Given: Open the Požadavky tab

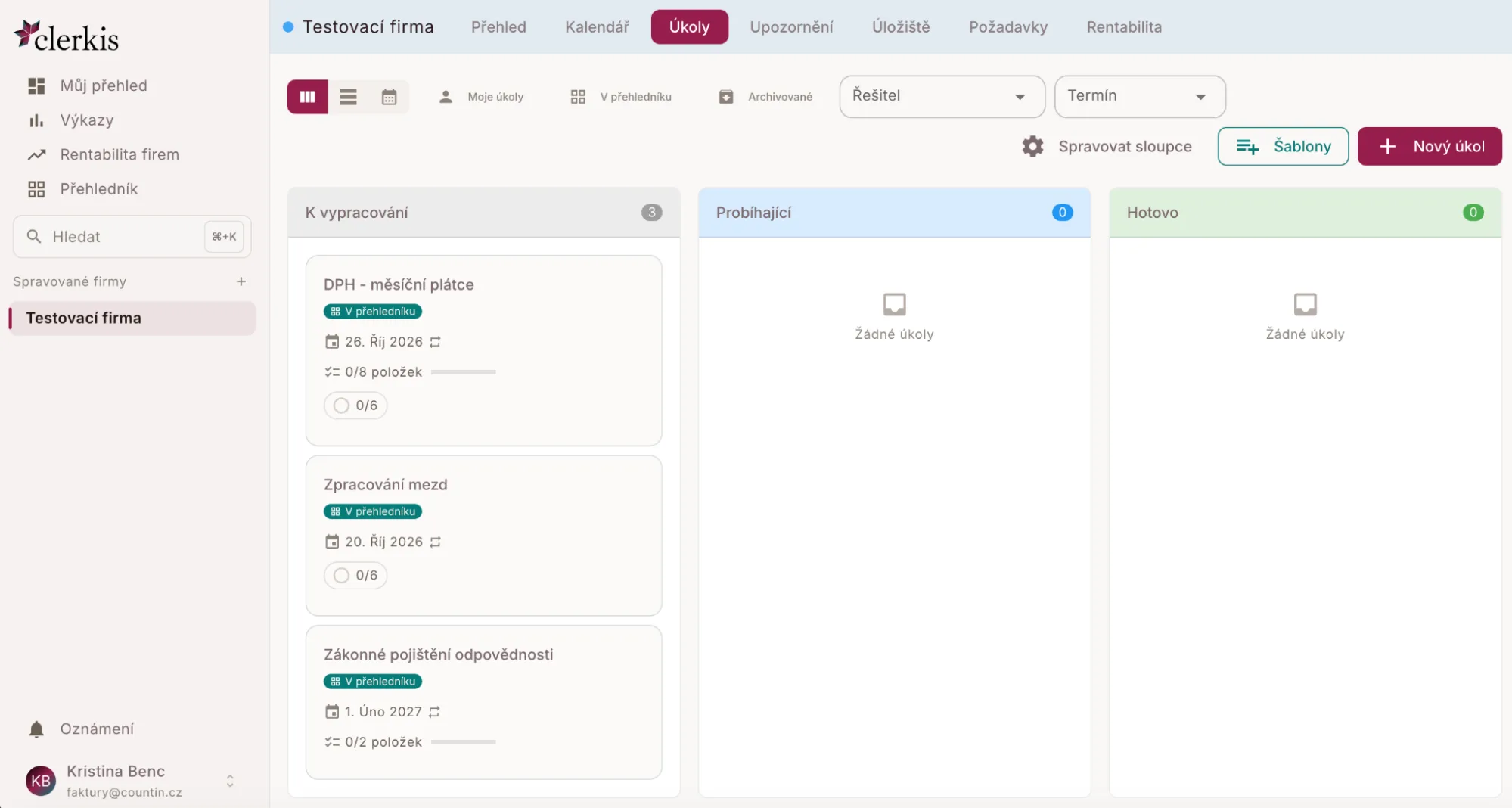Looking at the screenshot, I should coord(1008,27).
